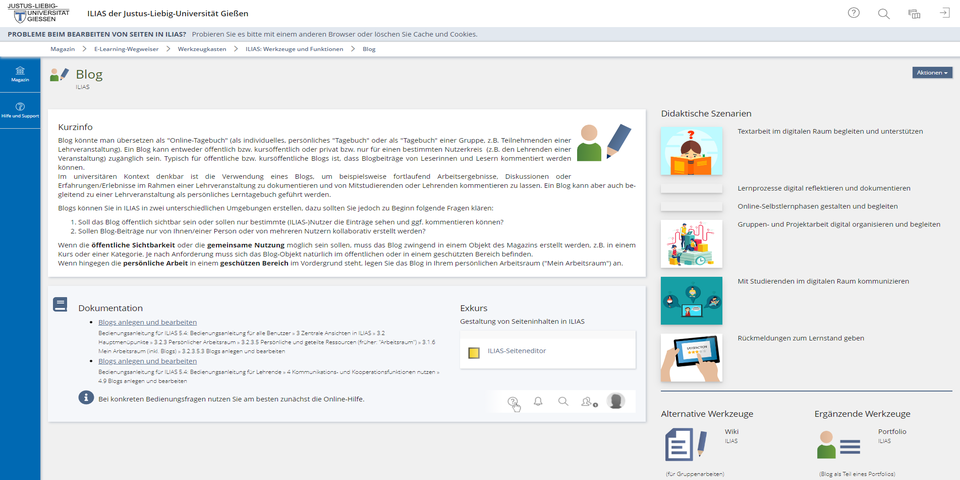Open Lernprozesse digital reflektieren scenario
The image size is (960, 480).
point(823,188)
